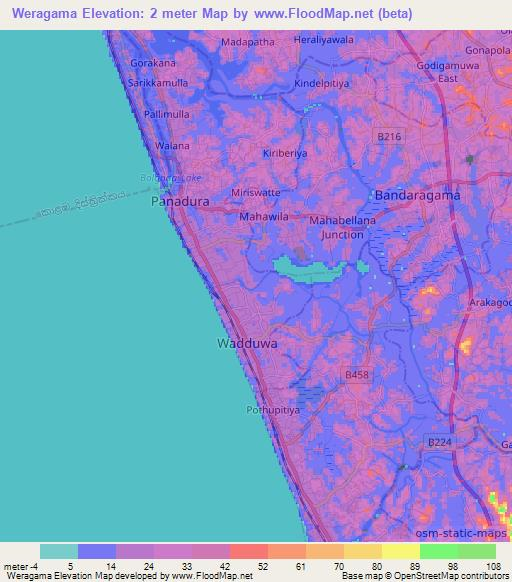
Task: Click the Gonapola label
Action: [x=488, y=50]
